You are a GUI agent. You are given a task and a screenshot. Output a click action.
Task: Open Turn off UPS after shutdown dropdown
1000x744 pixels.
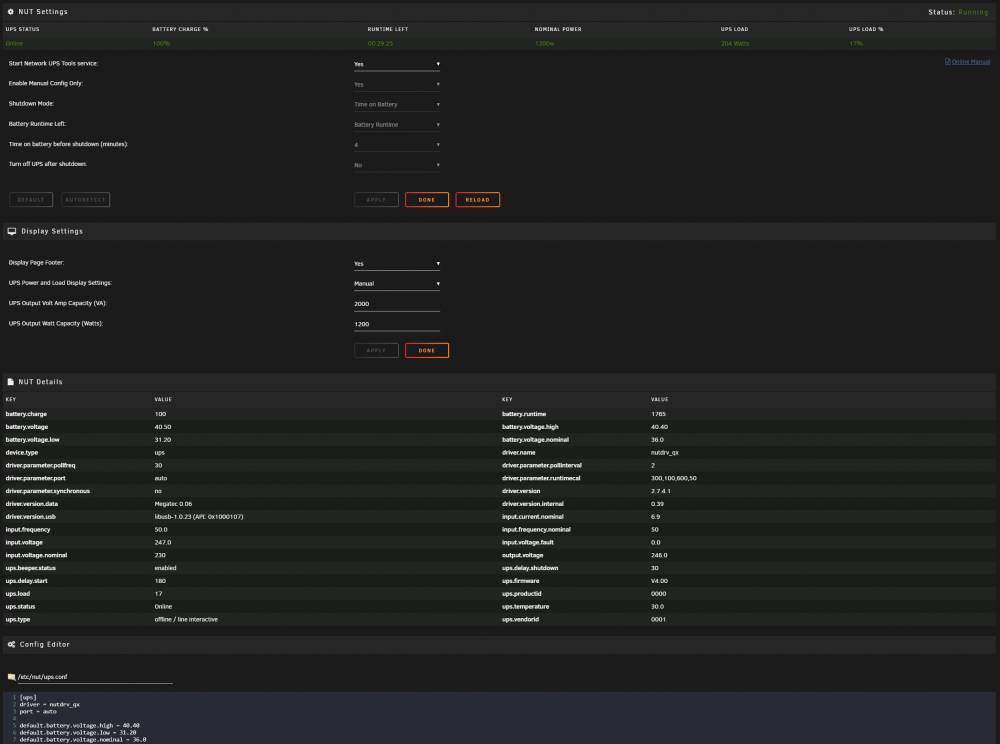coord(397,165)
